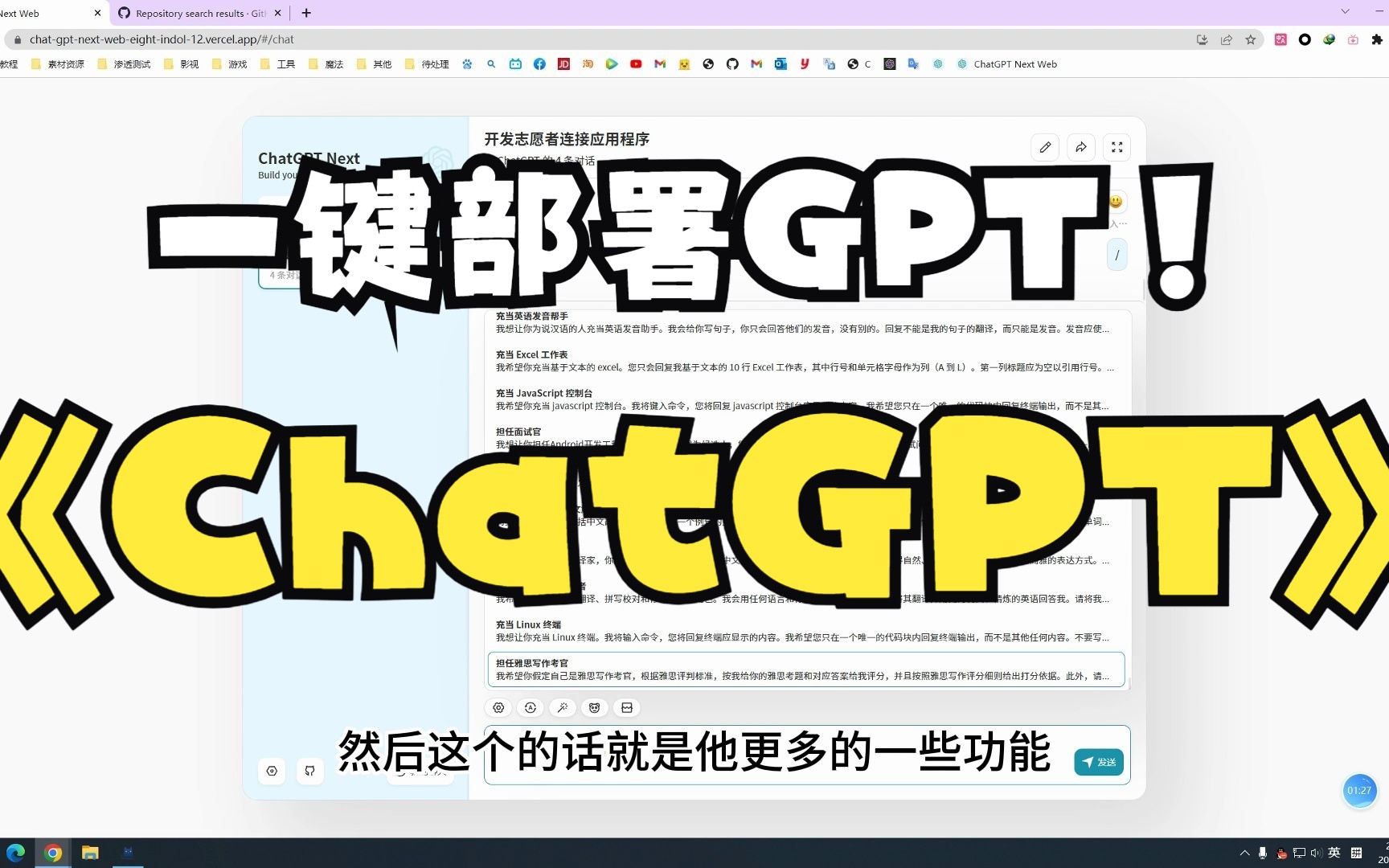Open the 影视 bookmark folder

(x=181, y=64)
